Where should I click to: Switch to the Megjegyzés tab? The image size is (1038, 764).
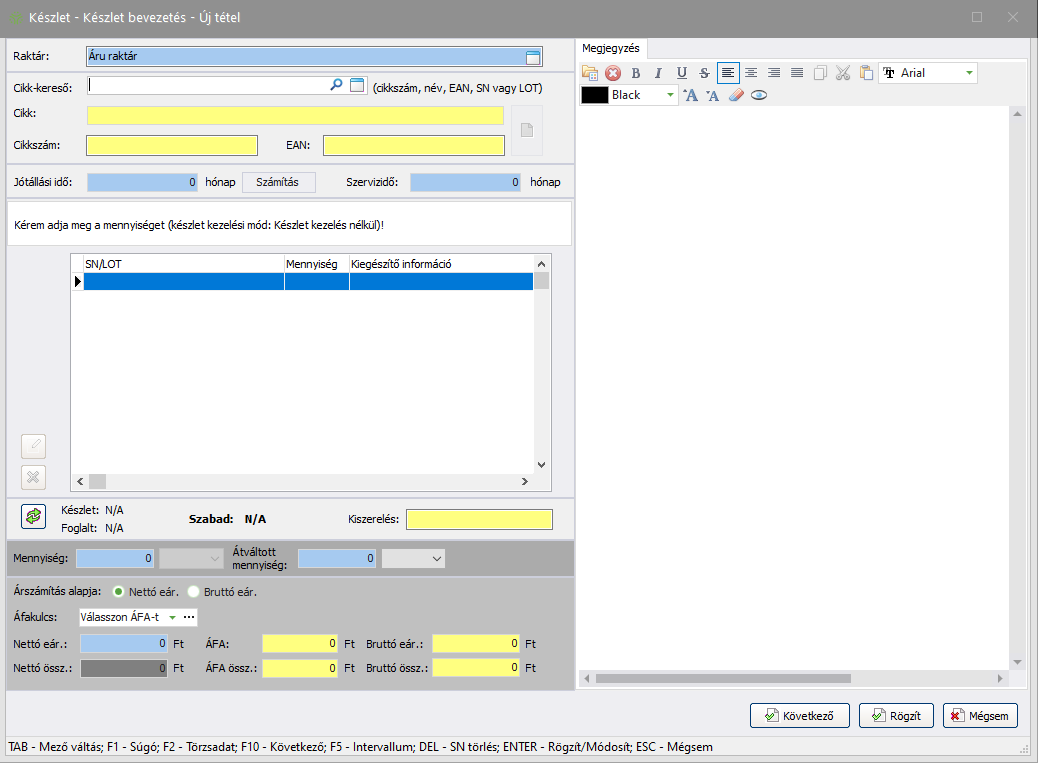tap(611, 48)
